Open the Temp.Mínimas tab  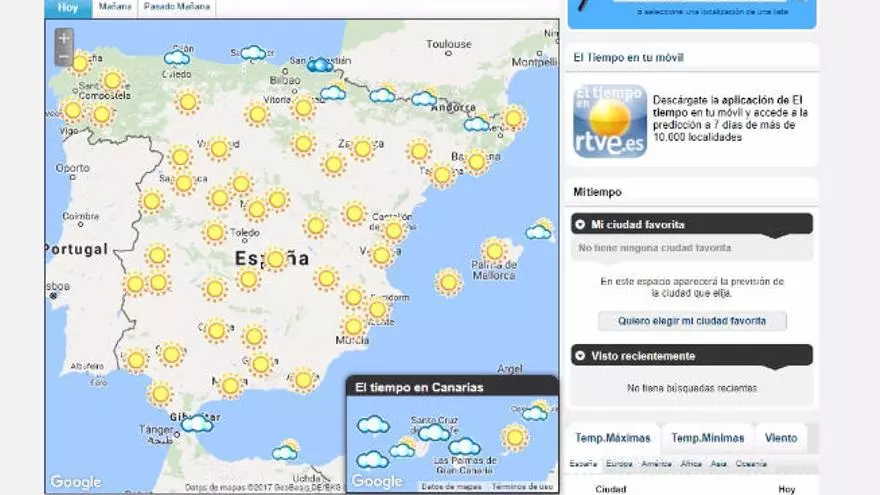[707, 438]
